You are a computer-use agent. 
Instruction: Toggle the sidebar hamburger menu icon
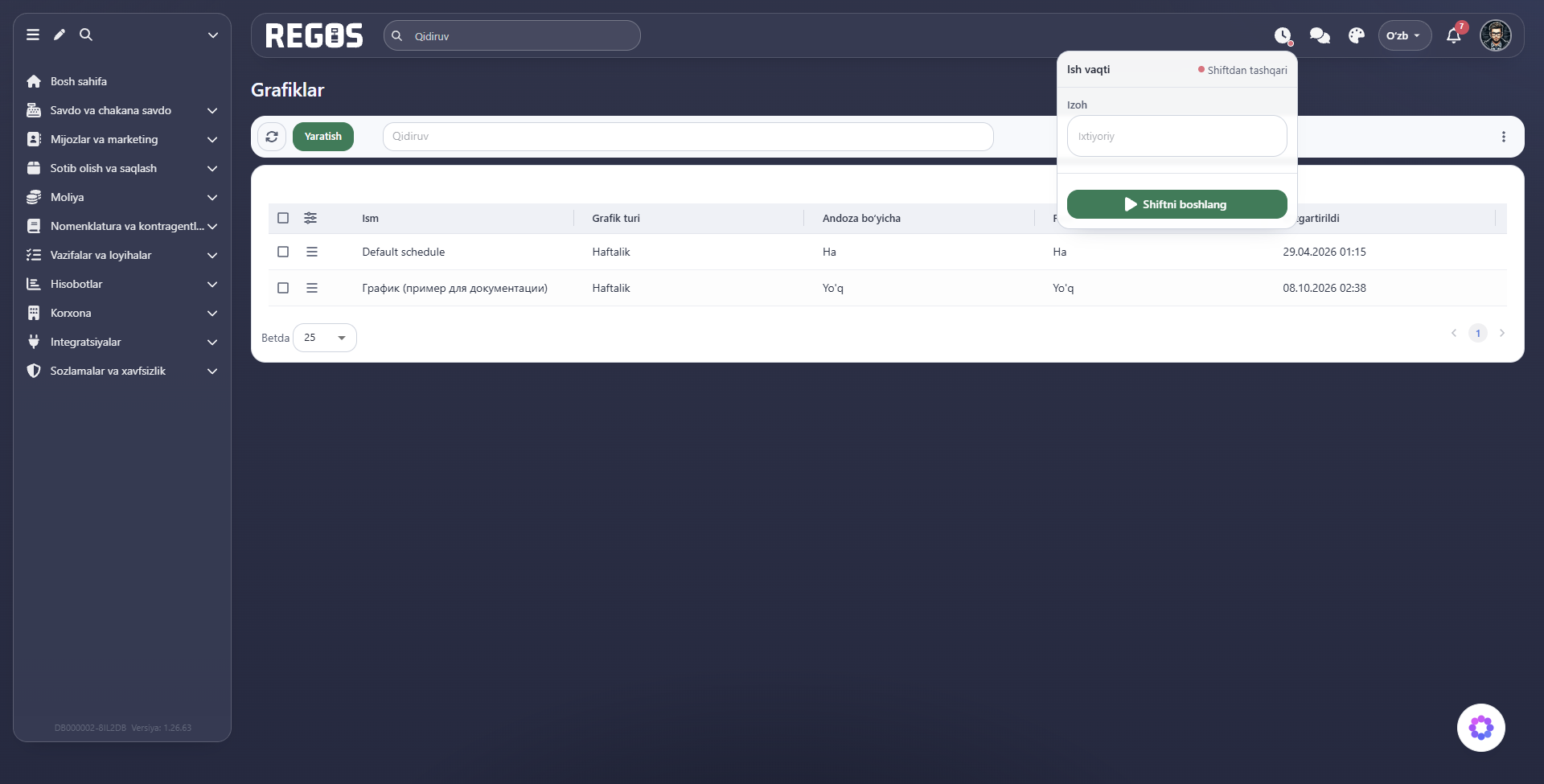pos(33,35)
